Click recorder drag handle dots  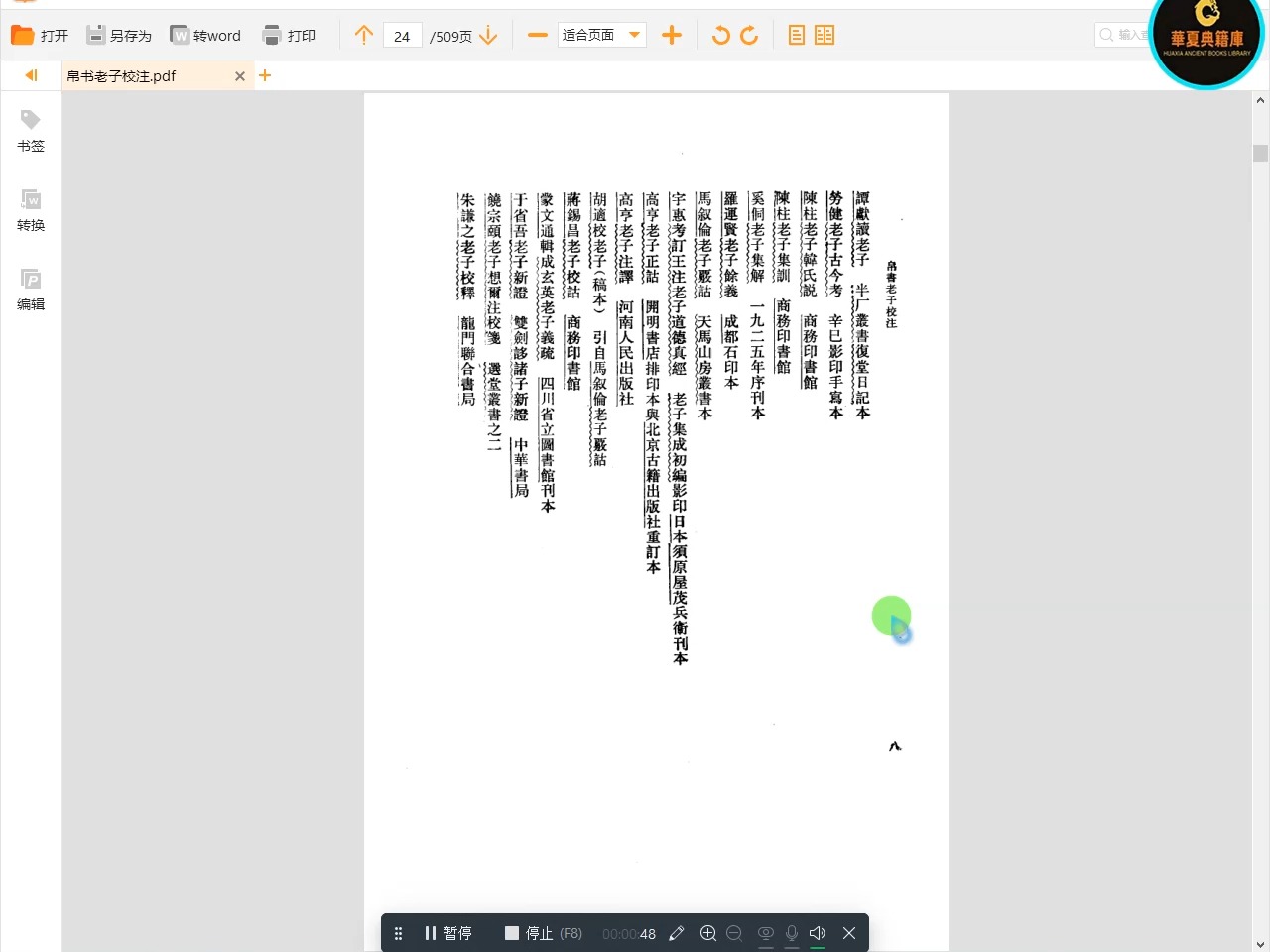(398, 933)
